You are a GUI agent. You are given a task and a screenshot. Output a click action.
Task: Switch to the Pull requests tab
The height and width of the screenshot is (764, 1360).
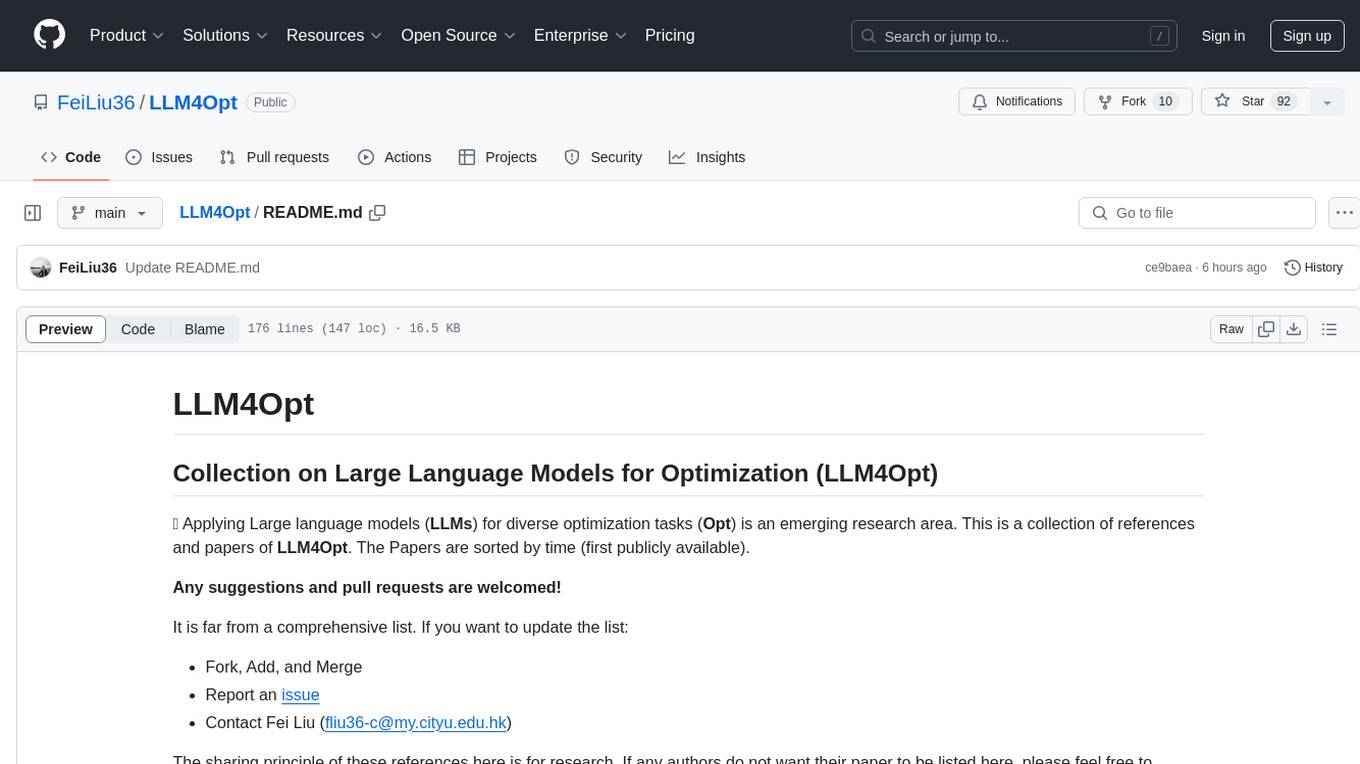tap(274, 157)
